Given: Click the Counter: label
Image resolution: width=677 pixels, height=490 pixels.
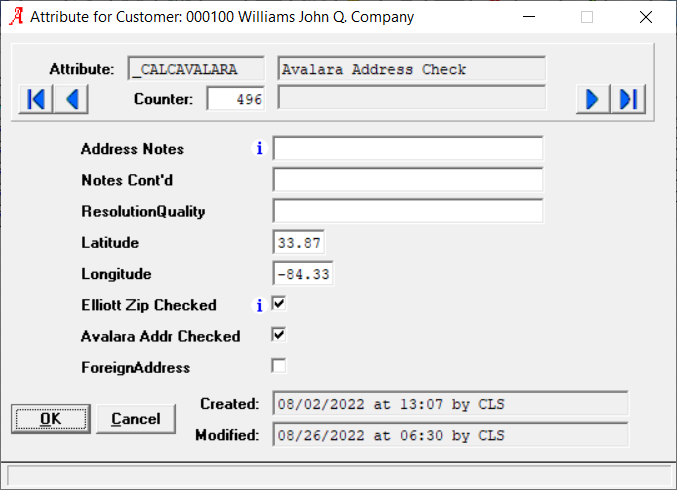Looking at the screenshot, I should pyautogui.click(x=164, y=99).
